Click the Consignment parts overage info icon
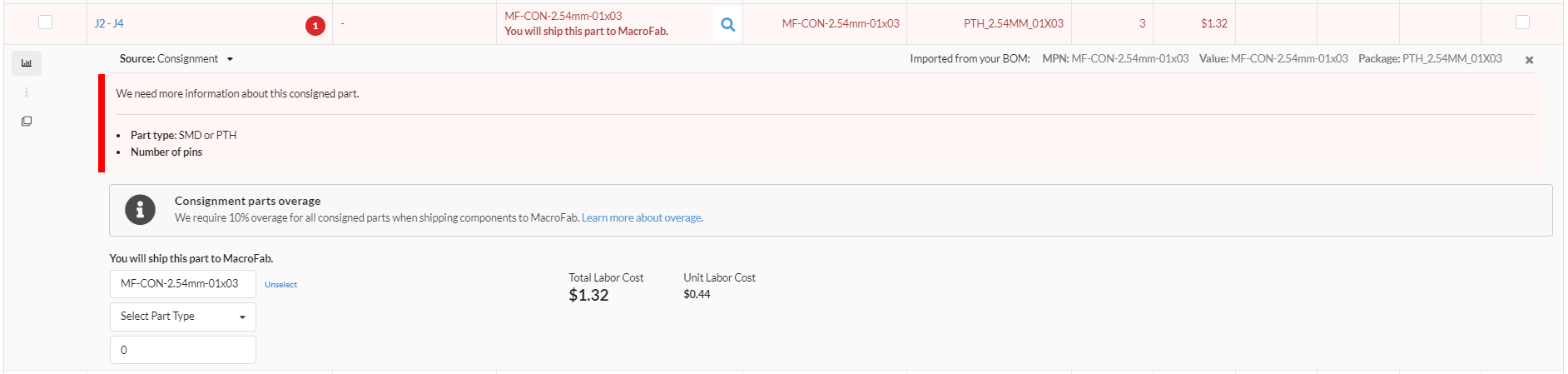 pyautogui.click(x=140, y=210)
